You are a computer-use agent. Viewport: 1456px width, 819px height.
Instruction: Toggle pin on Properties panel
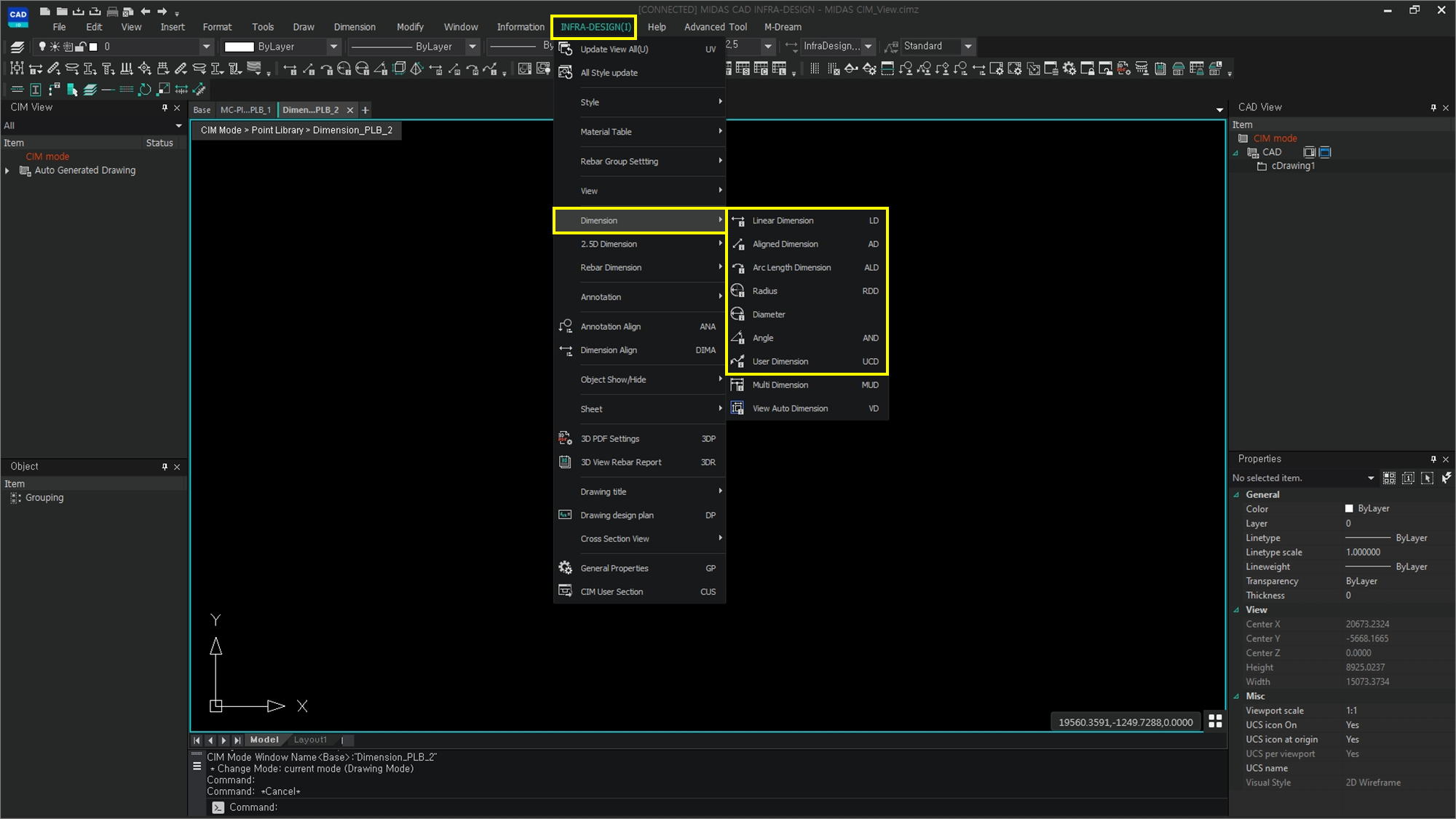tap(1433, 459)
